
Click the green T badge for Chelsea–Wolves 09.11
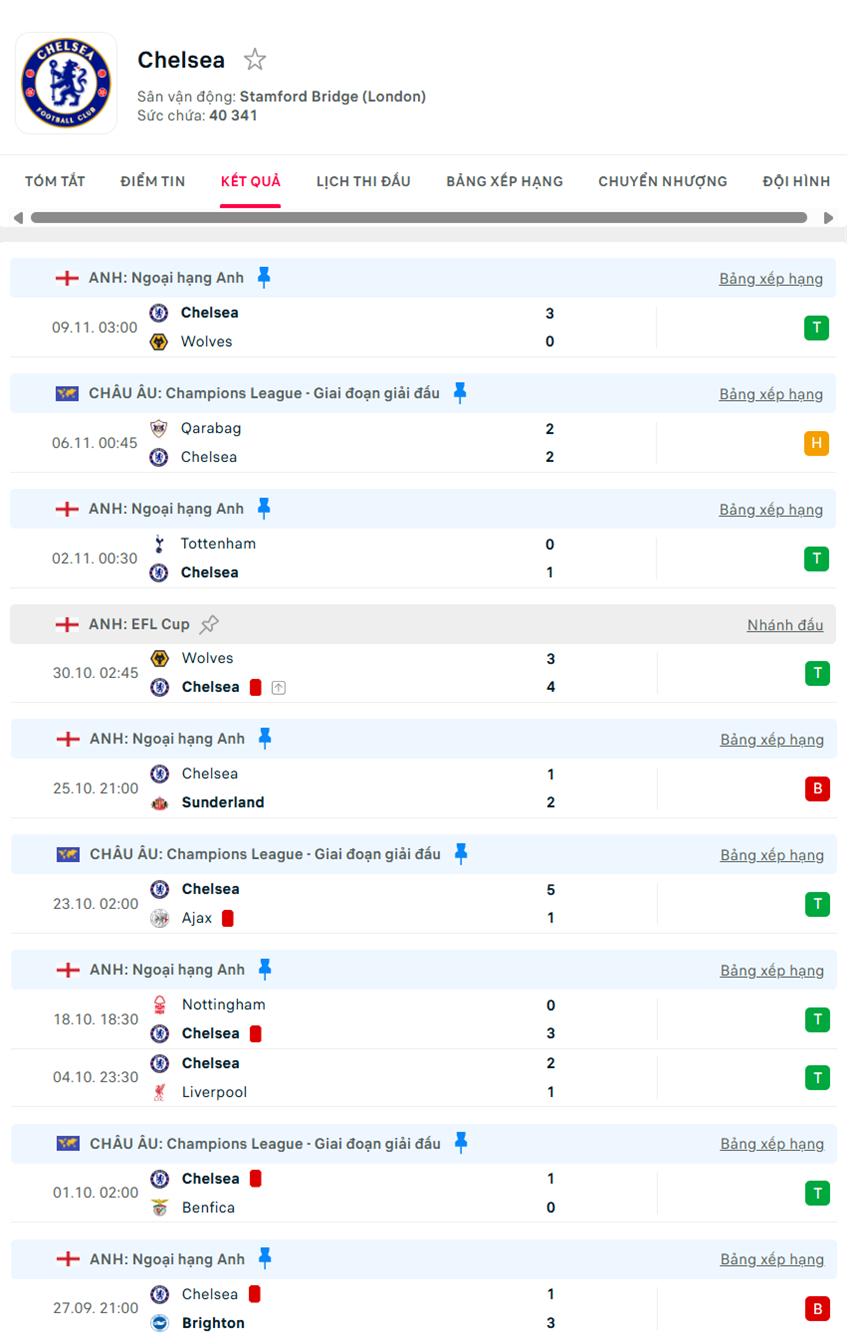[x=816, y=327]
